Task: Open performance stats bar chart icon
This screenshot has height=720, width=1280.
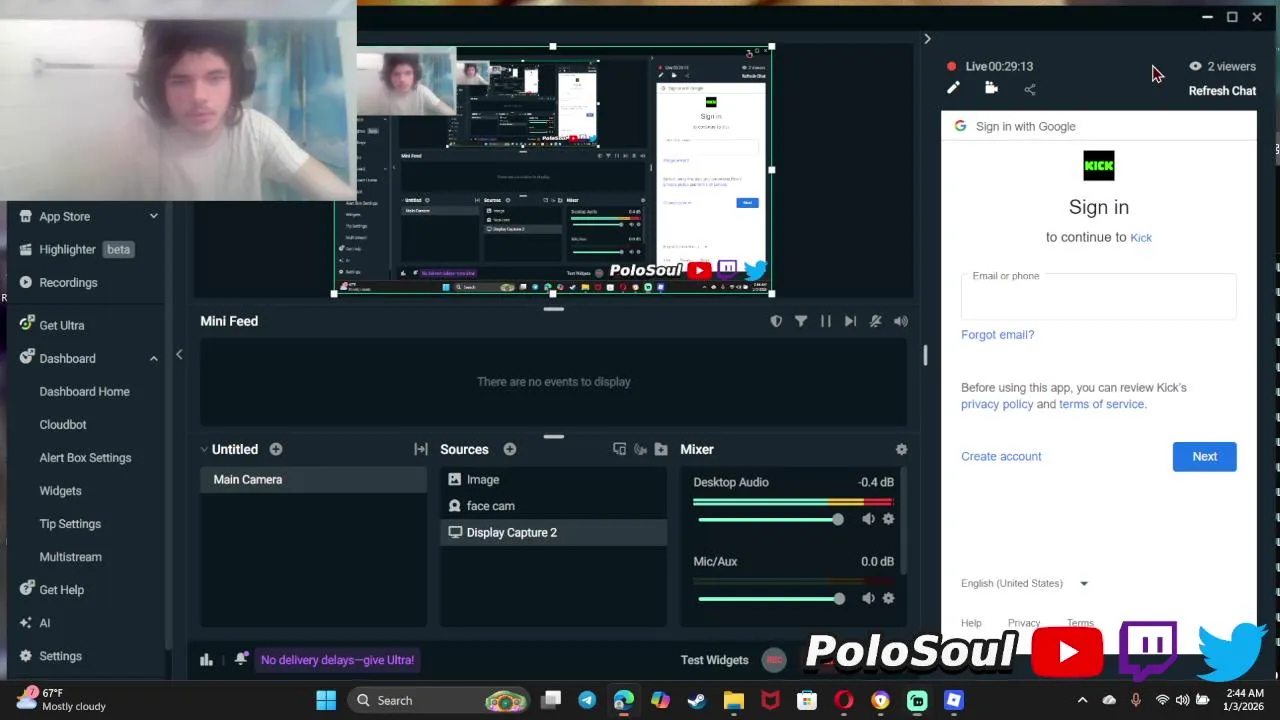Action: [x=206, y=659]
